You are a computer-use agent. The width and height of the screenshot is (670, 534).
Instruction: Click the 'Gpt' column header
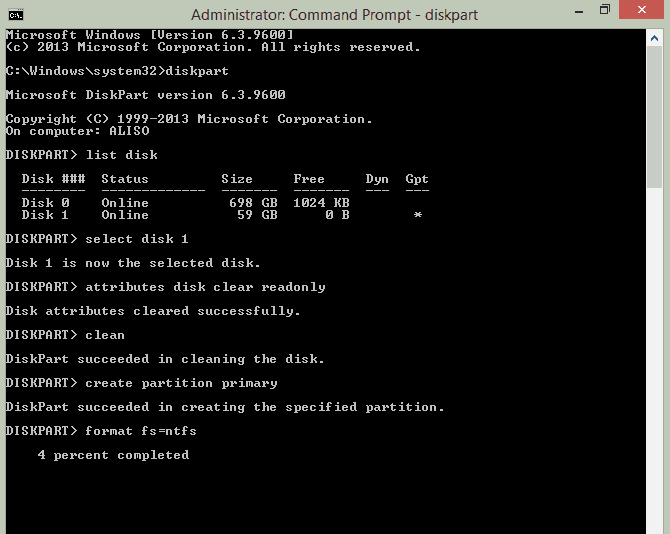417,179
